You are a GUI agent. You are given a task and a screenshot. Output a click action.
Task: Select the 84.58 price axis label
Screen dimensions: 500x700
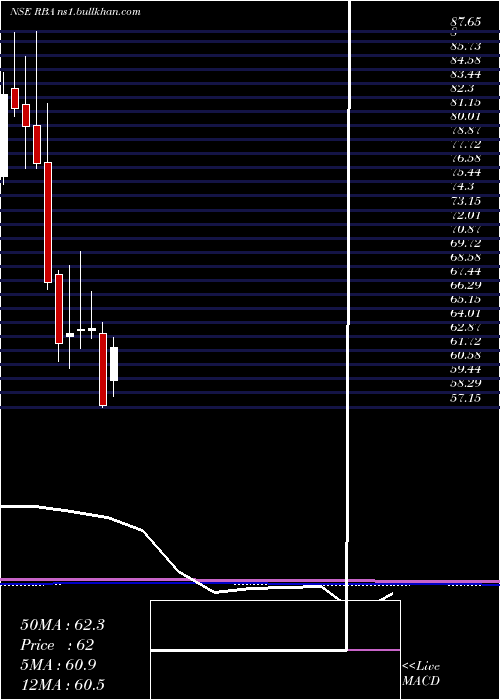[466, 60]
